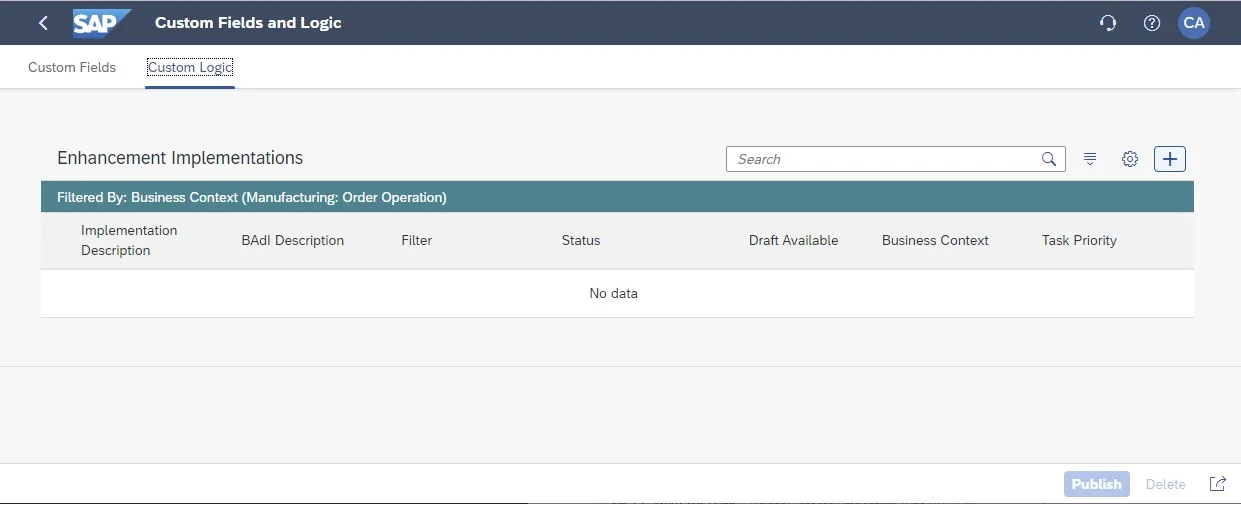Screen dimensions: 1241x505
Task: Open table personalization gear icon
Action: tap(1130, 159)
